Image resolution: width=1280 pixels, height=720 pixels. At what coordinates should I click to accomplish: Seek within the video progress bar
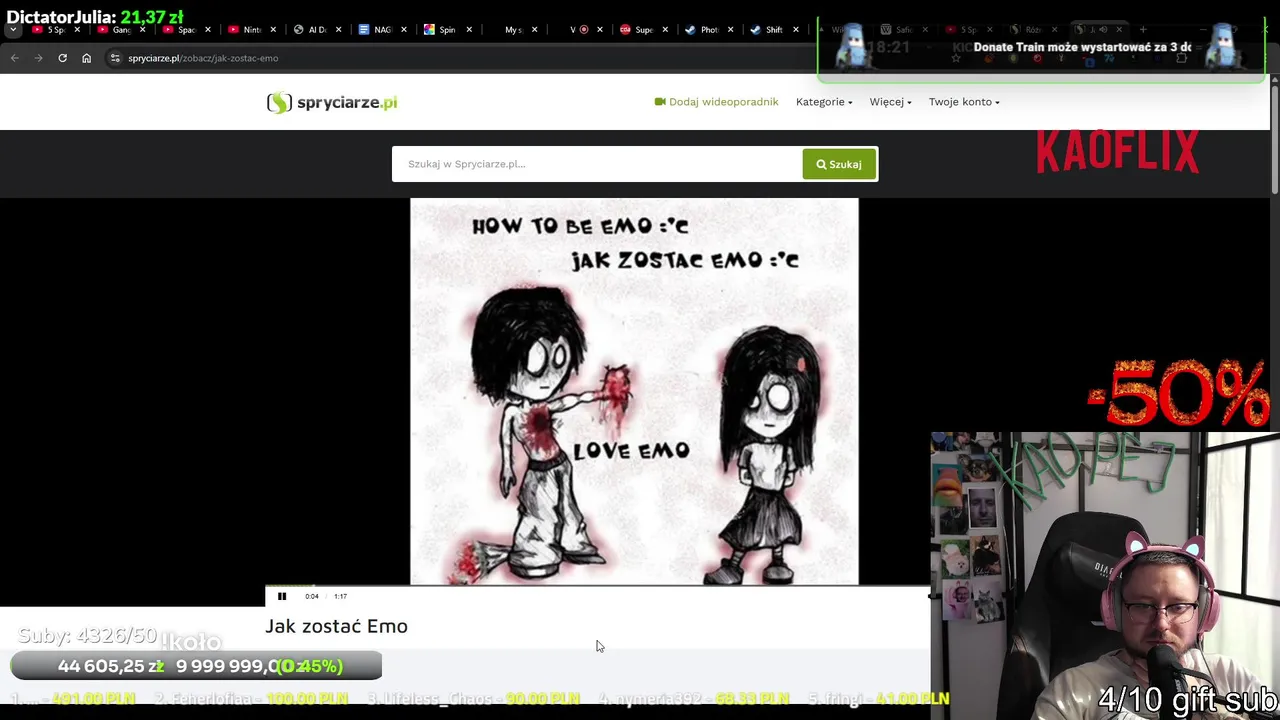597,586
